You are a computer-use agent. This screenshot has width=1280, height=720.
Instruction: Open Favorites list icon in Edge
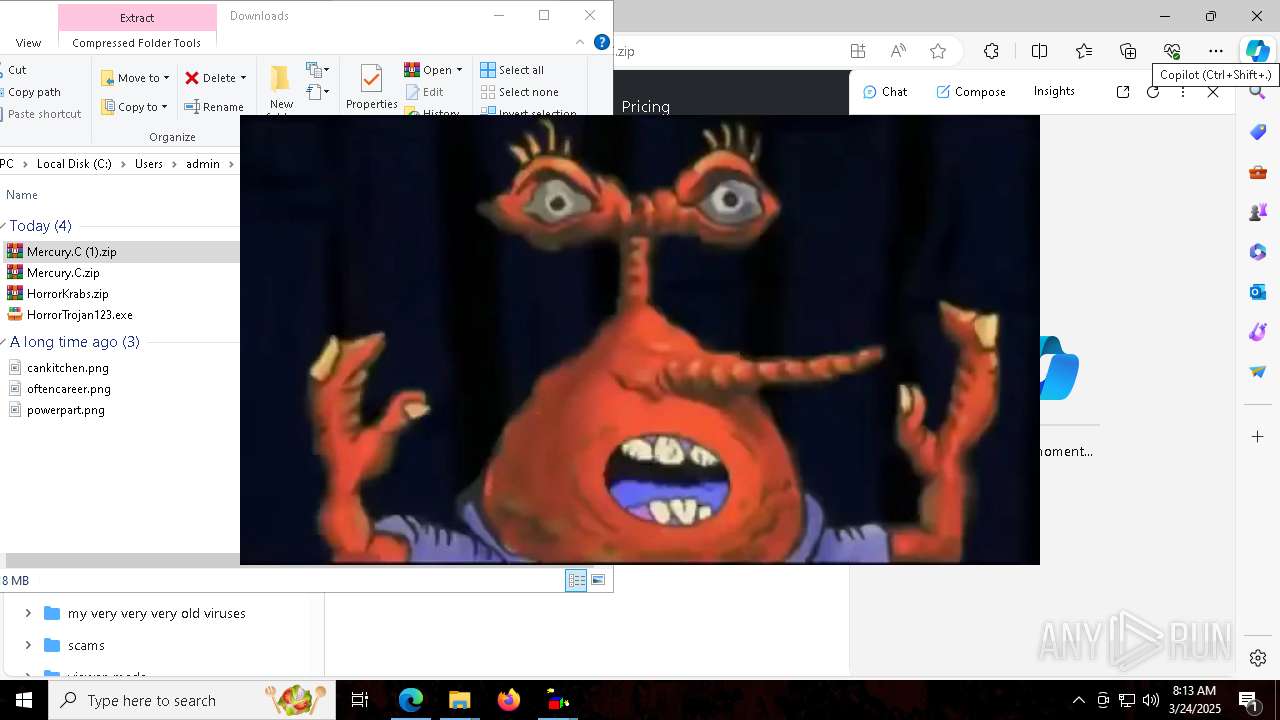click(1084, 51)
